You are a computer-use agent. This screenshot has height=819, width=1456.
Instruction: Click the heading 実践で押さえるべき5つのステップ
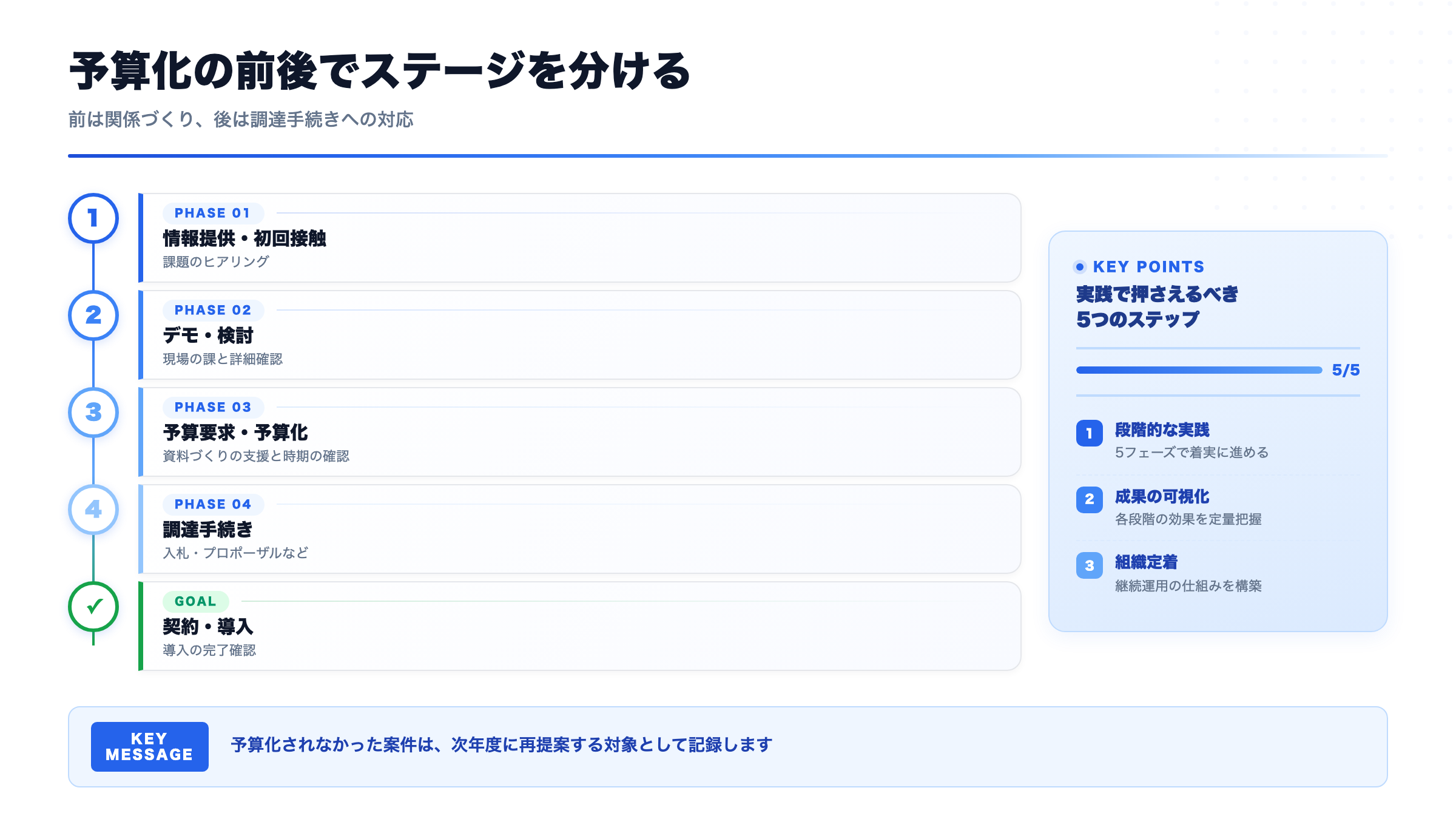1157,307
